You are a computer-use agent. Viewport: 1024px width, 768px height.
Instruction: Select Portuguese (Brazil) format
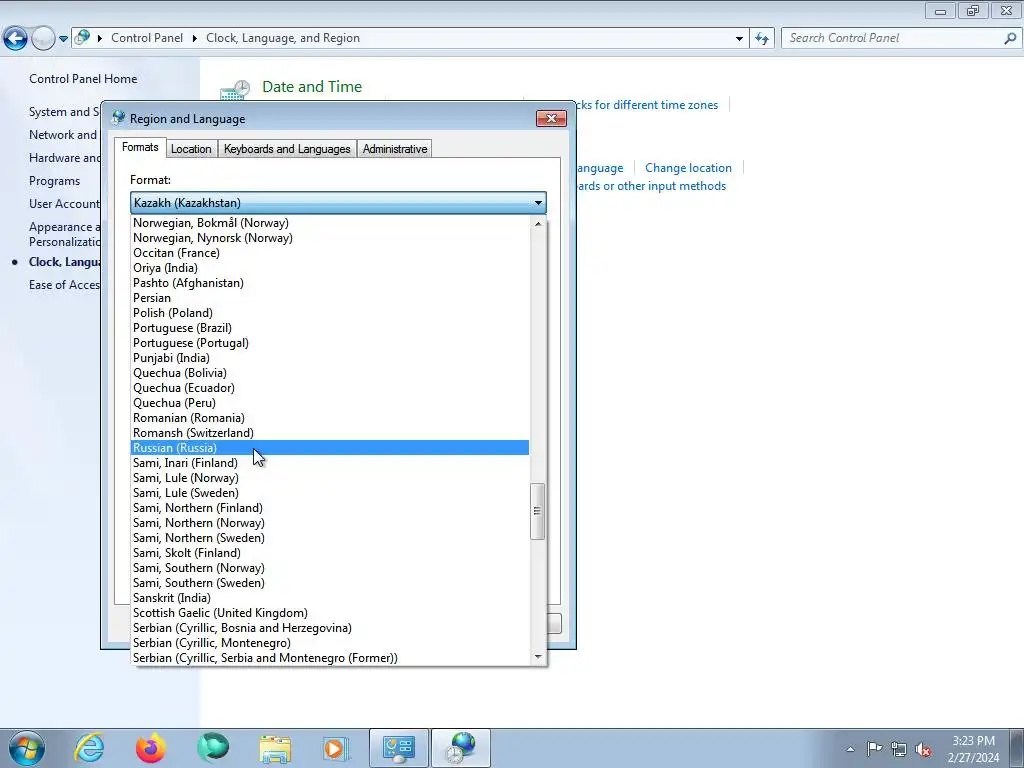click(330, 328)
